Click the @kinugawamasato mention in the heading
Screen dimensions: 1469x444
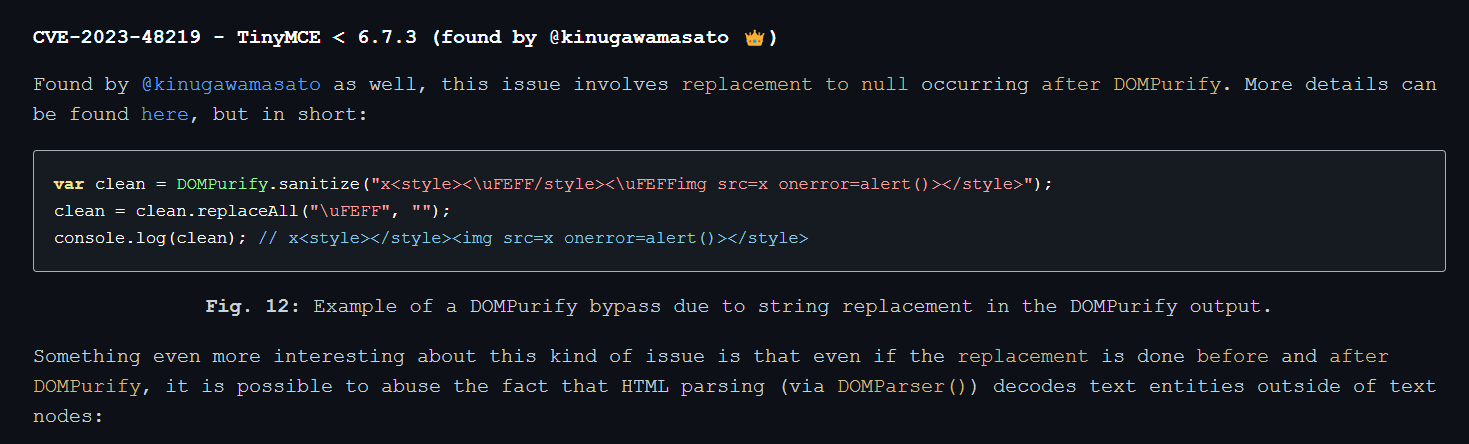point(640,38)
